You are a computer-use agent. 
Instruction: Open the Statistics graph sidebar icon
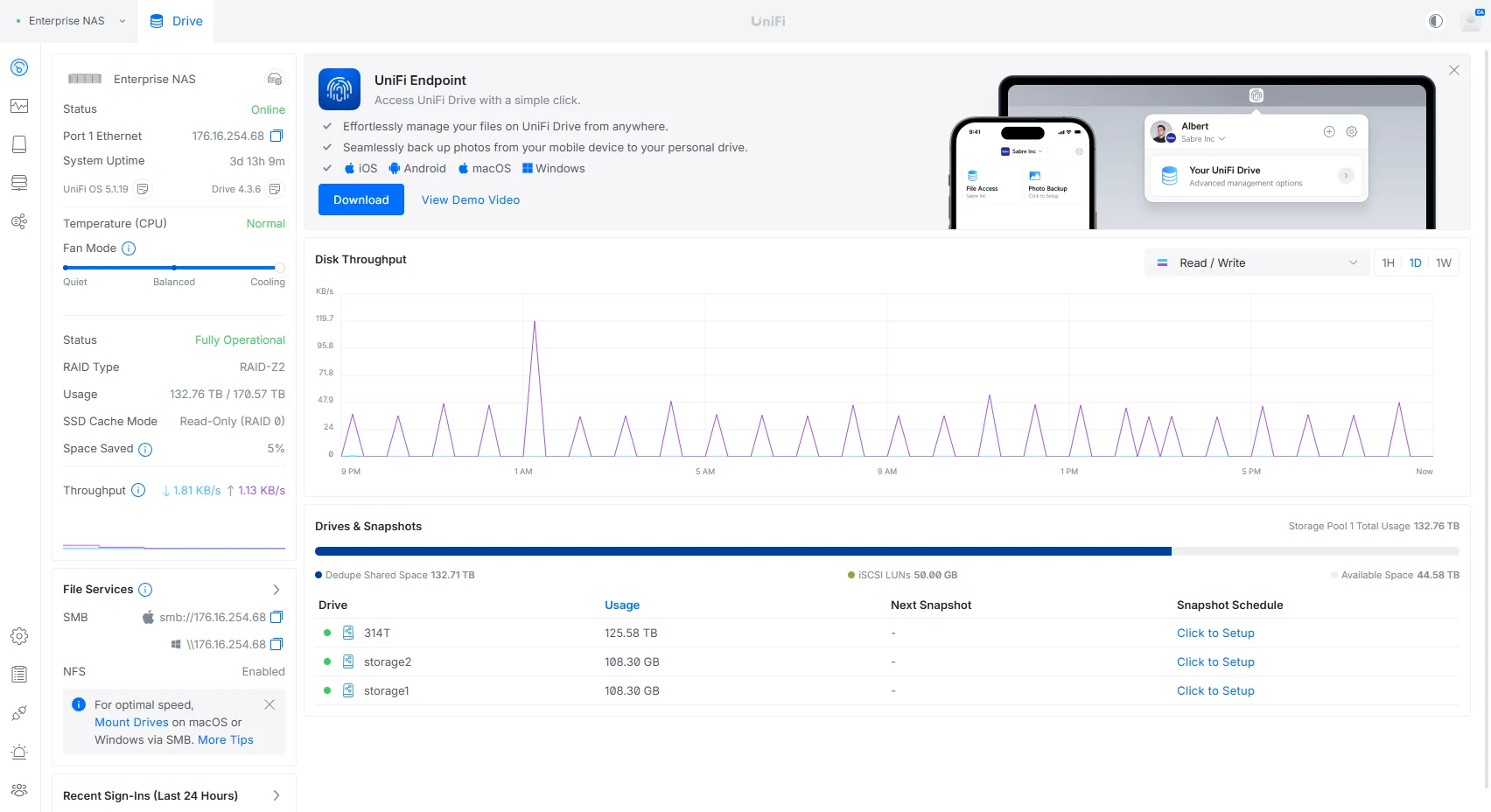(x=19, y=106)
